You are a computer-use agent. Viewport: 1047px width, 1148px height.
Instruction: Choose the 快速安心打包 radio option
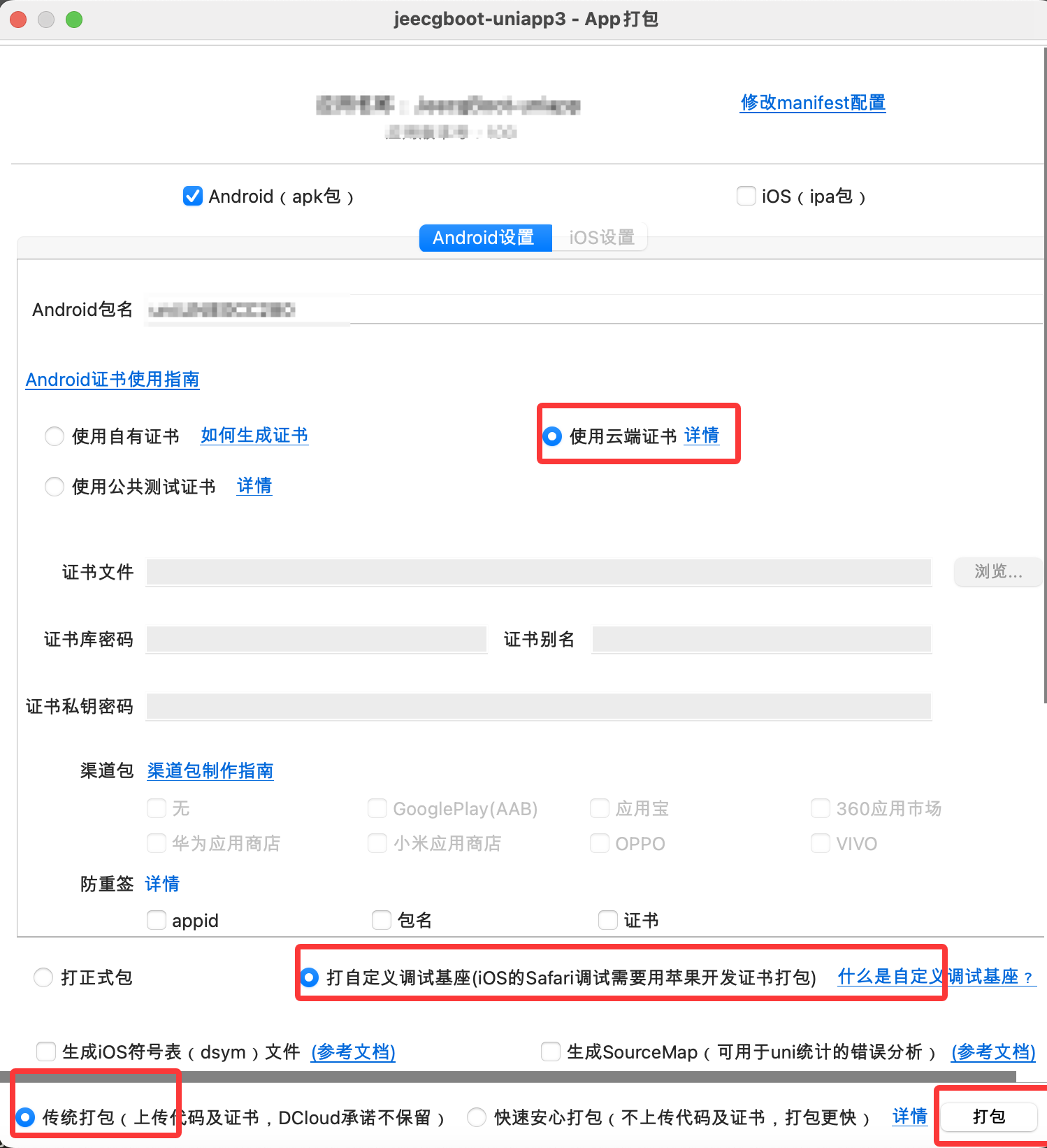coord(477,1117)
